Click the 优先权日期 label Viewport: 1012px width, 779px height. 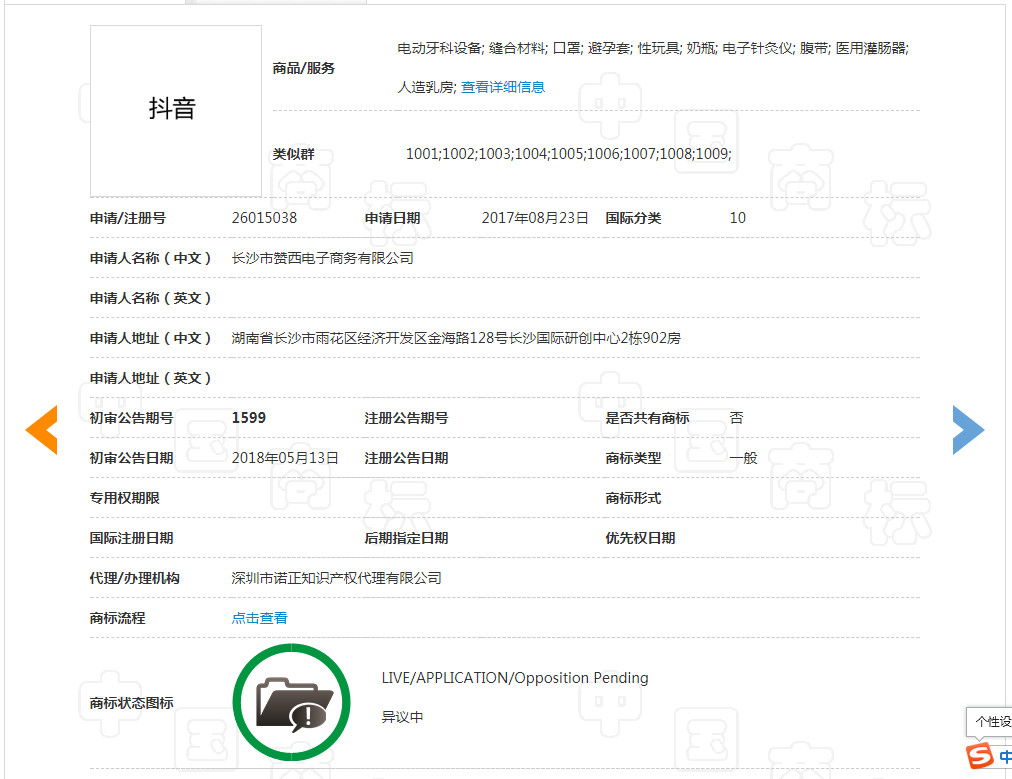(640, 538)
